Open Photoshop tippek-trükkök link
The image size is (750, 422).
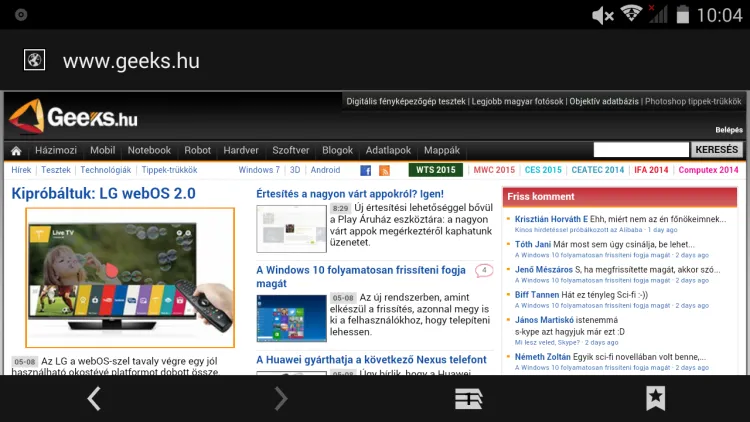coord(693,101)
